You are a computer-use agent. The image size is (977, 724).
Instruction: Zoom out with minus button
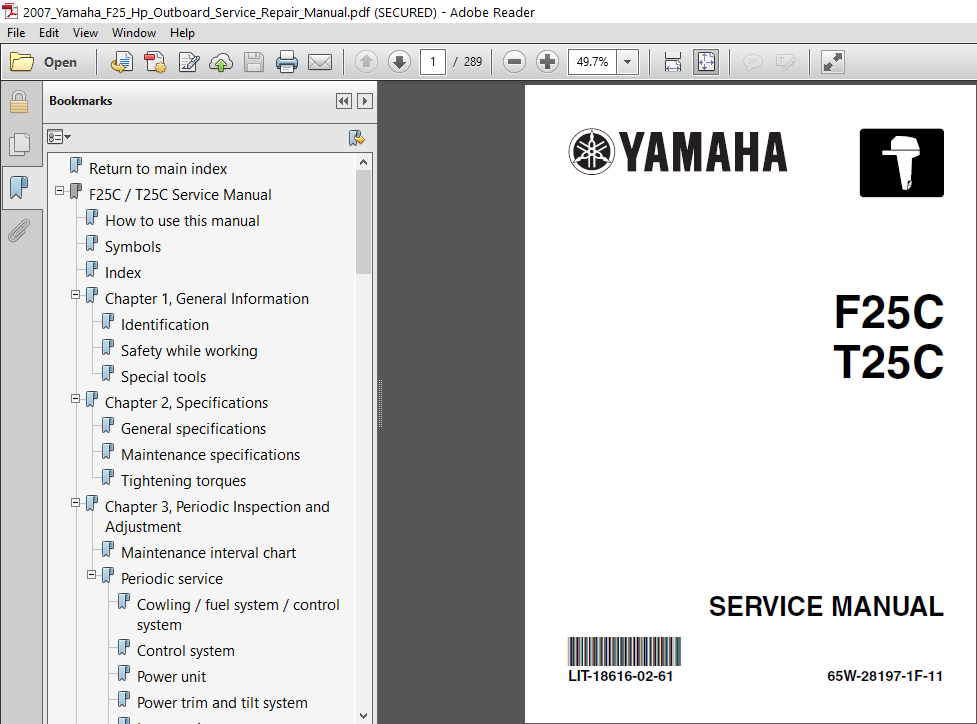[514, 62]
